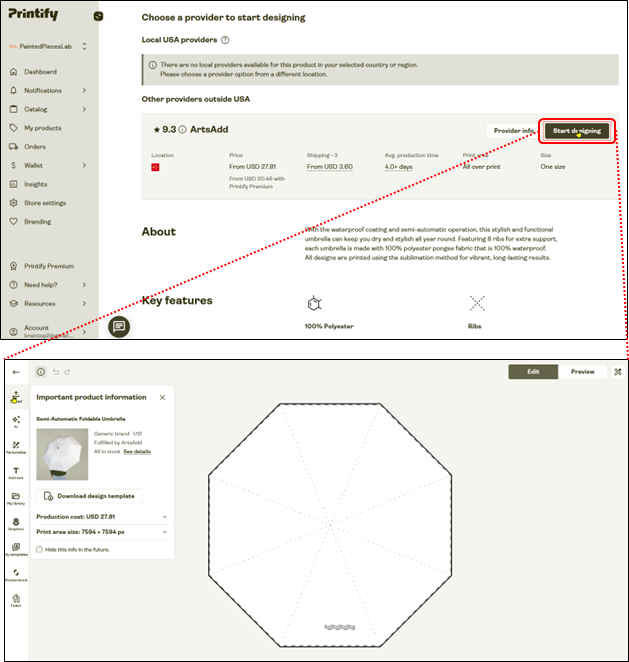629x662 pixels.
Task: Open Printify Premium in the sidebar
Action: click(49, 266)
